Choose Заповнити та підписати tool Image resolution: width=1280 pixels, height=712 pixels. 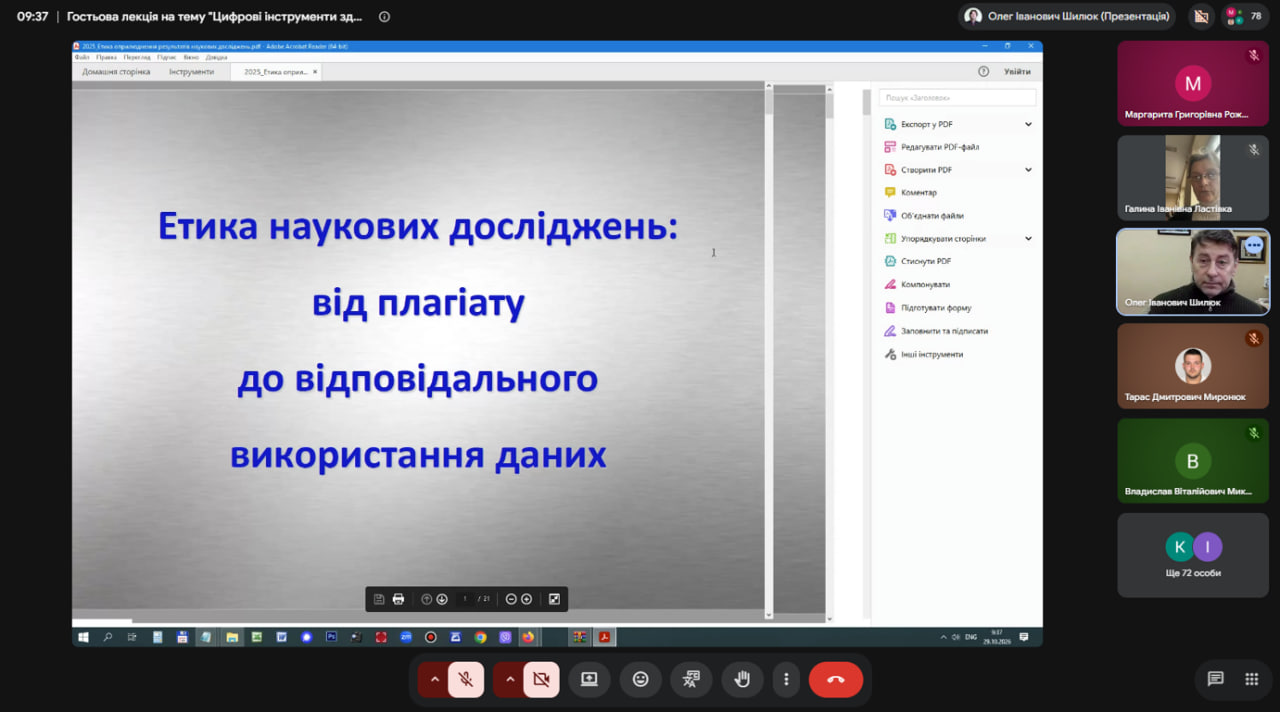(x=943, y=331)
